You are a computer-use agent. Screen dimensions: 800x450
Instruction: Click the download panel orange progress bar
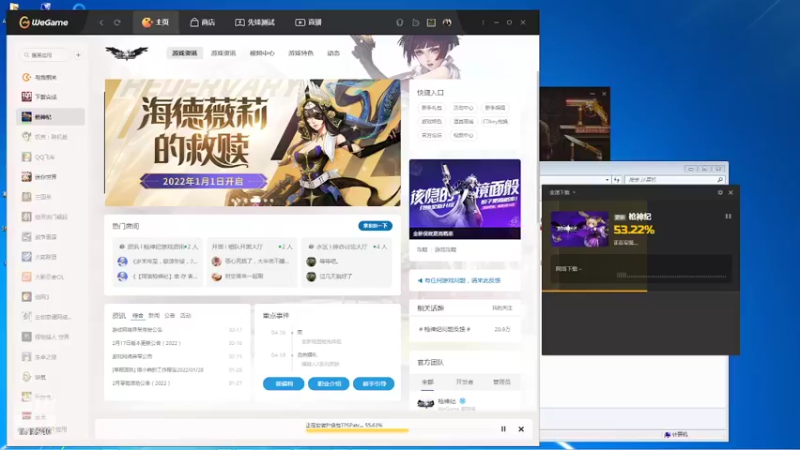coord(594,291)
